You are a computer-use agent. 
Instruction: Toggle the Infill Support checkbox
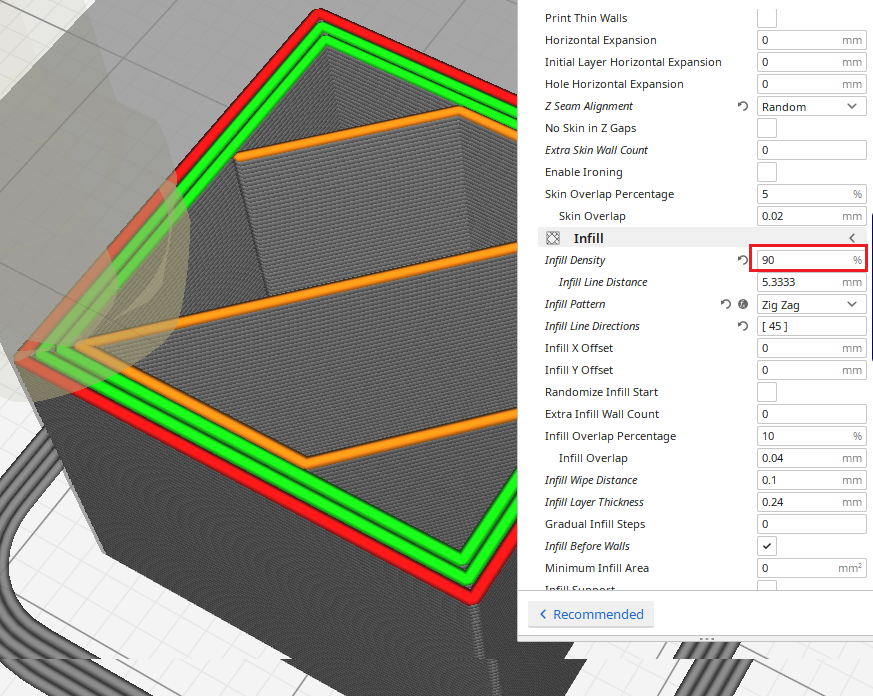(767, 585)
